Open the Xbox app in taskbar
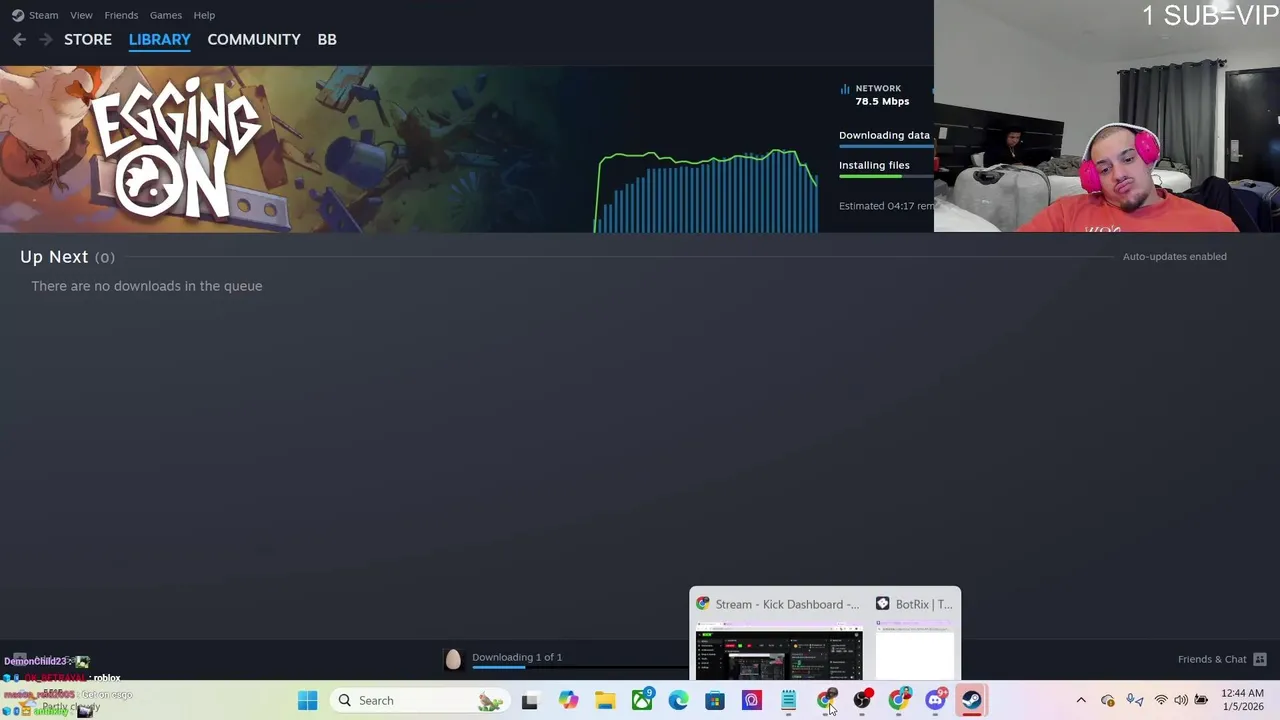 (x=642, y=700)
